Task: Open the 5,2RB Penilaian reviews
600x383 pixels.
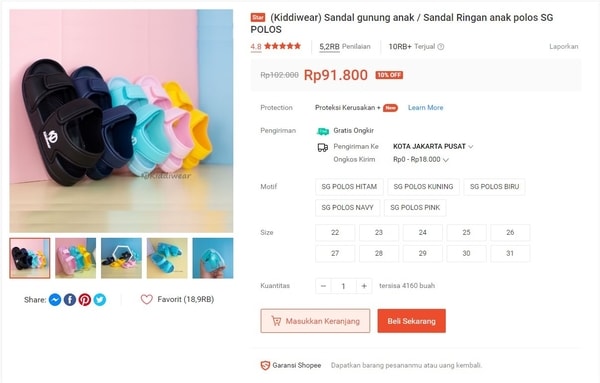Action: click(x=345, y=47)
